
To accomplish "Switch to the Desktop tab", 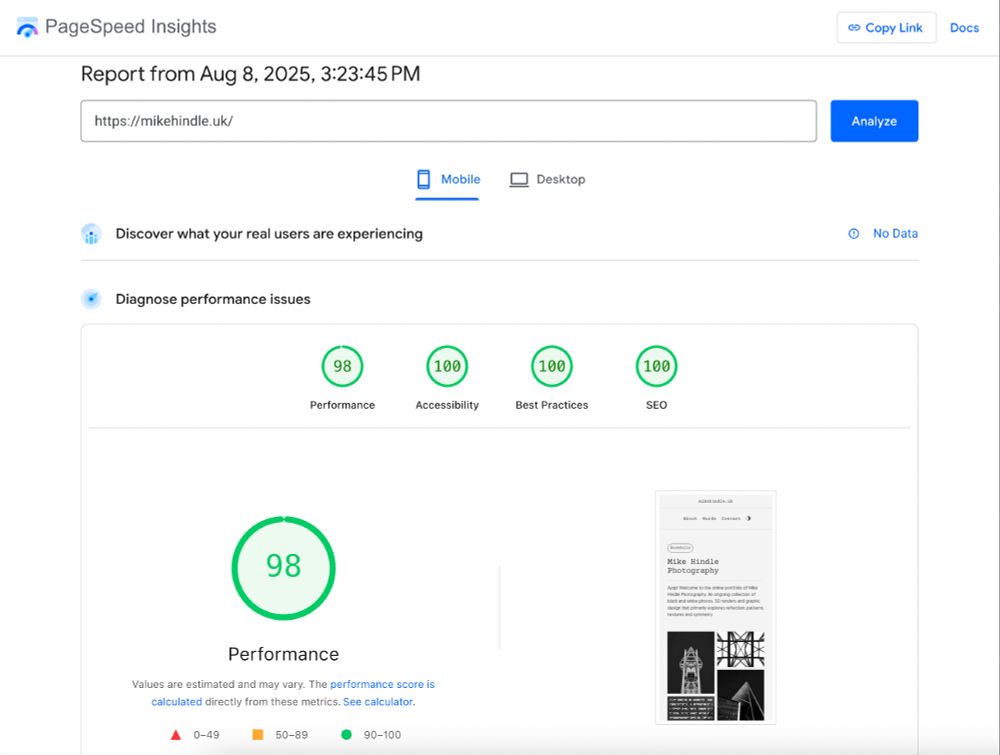I will 547,180.
